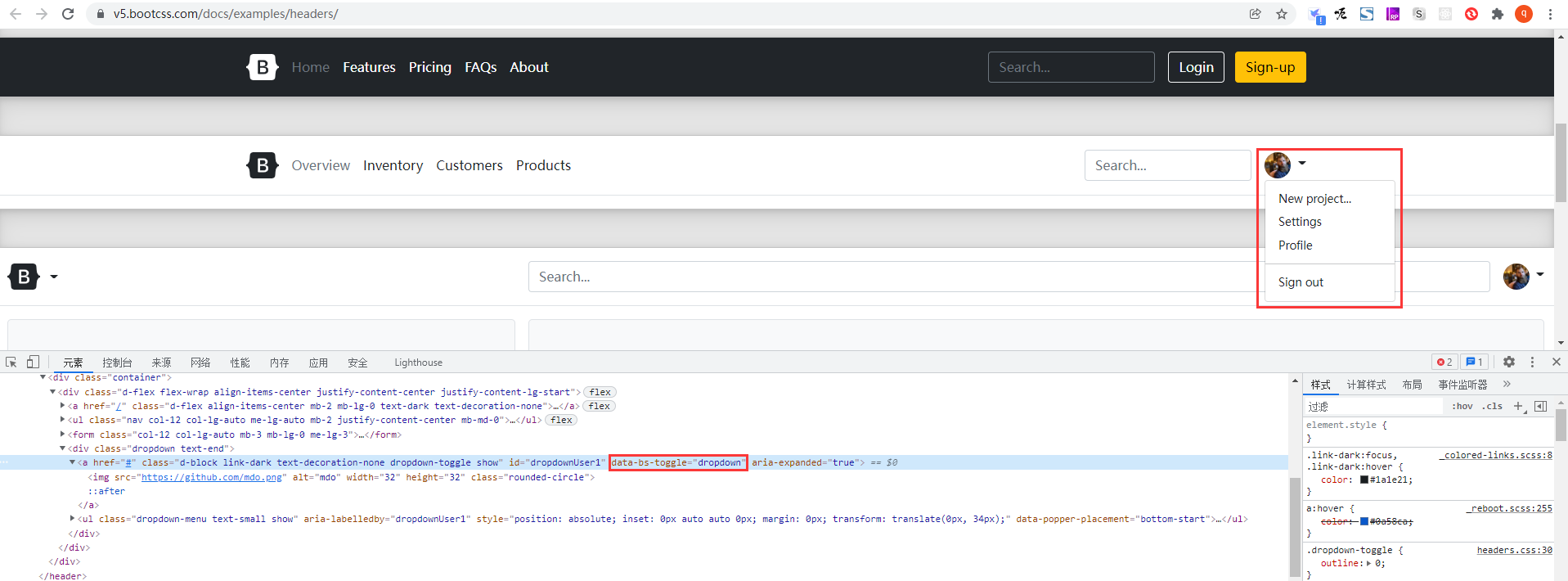Expand the ul dropdown-menu node in DOM tree
Image resolution: width=1568 pixels, height=581 pixels.
[73, 519]
